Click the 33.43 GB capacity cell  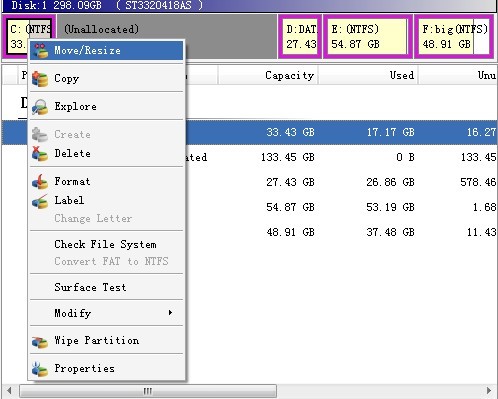[290, 132]
